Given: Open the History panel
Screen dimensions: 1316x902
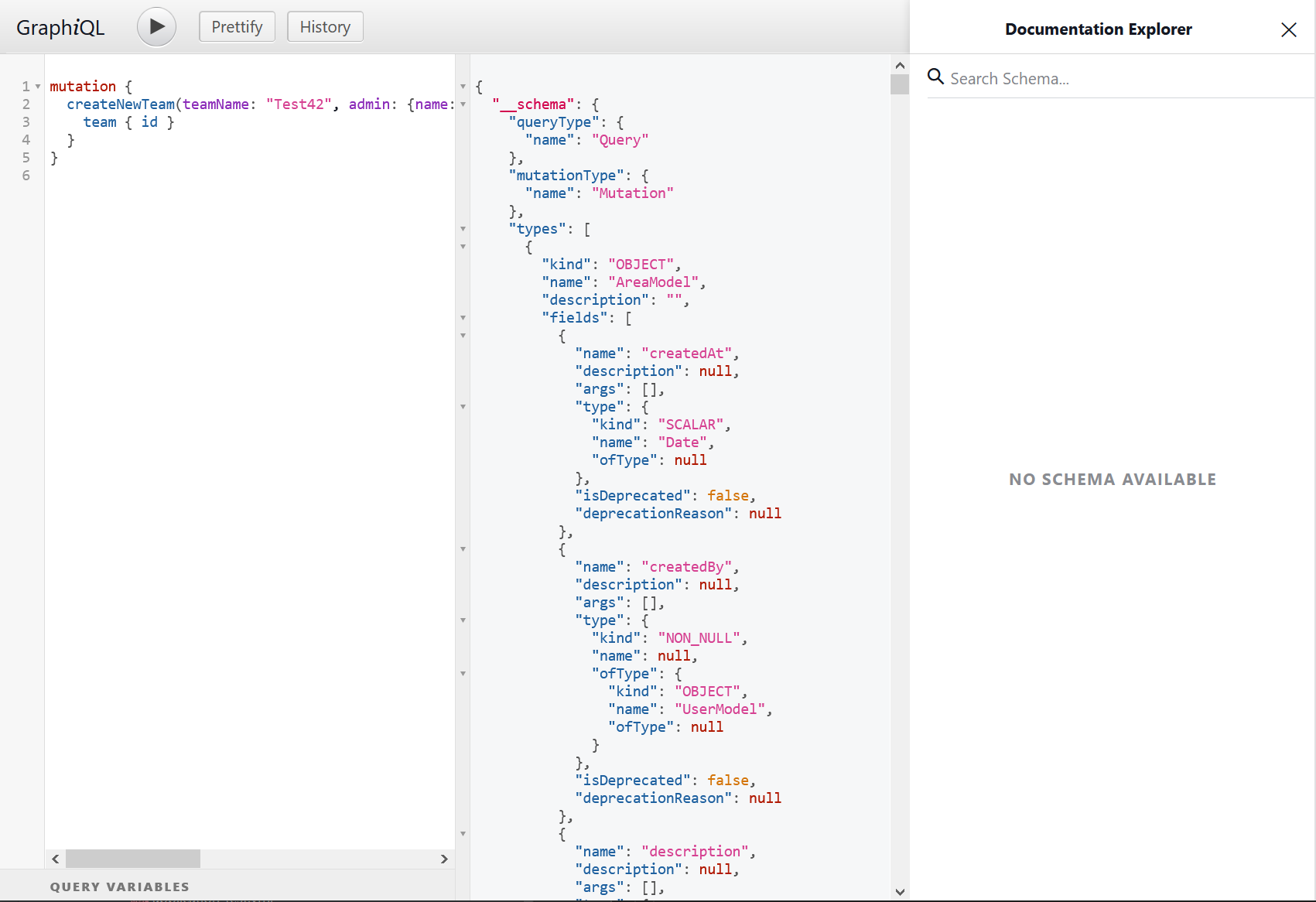Looking at the screenshot, I should [x=325, y=27].
